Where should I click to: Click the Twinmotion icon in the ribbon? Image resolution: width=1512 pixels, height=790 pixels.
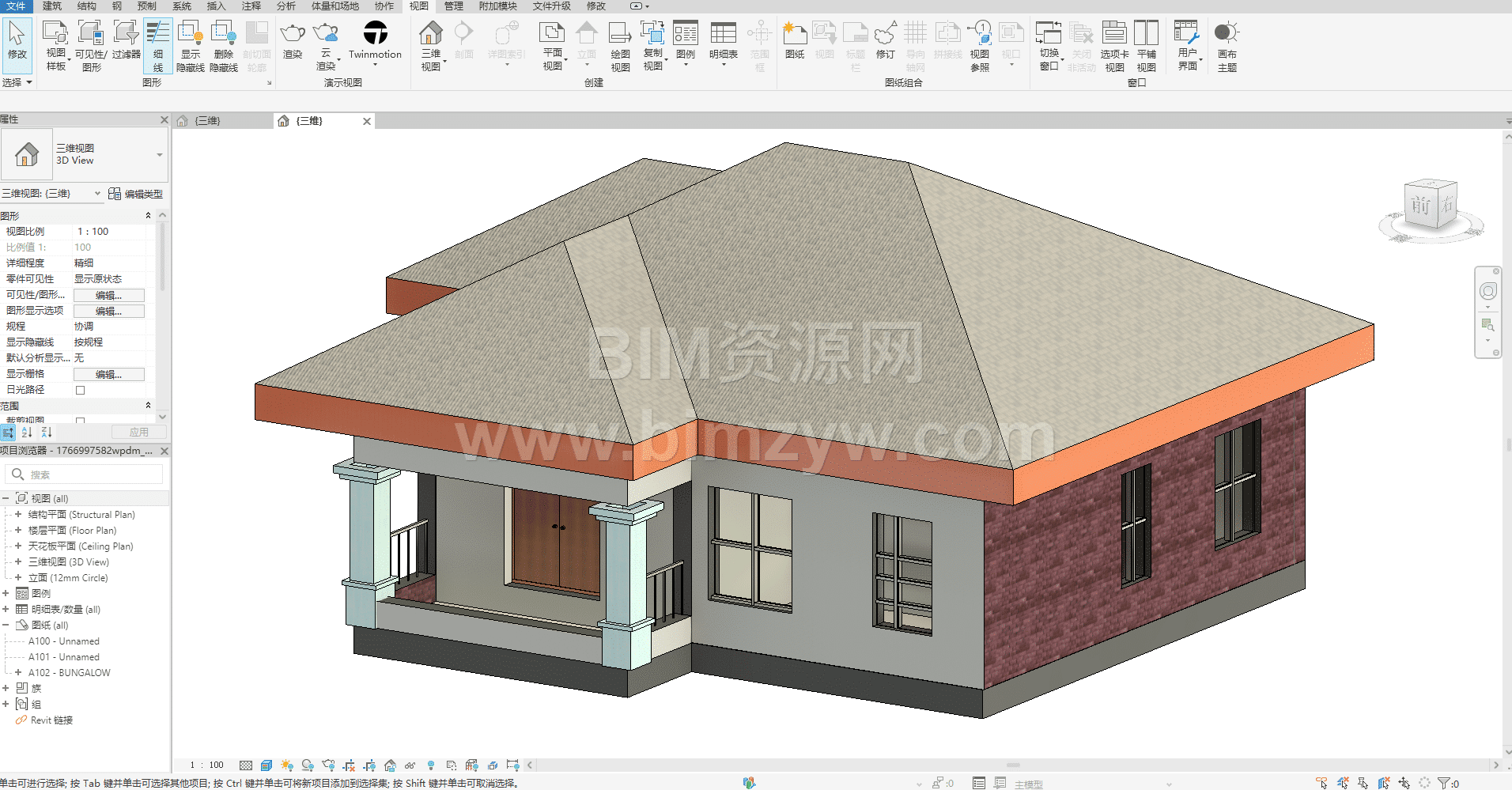[x=375, y=33]
